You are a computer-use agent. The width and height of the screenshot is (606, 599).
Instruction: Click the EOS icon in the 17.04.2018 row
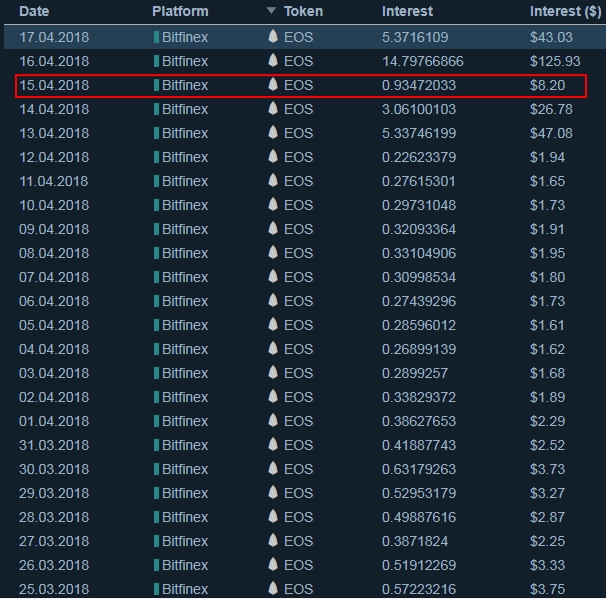click(x=273, y=36)
